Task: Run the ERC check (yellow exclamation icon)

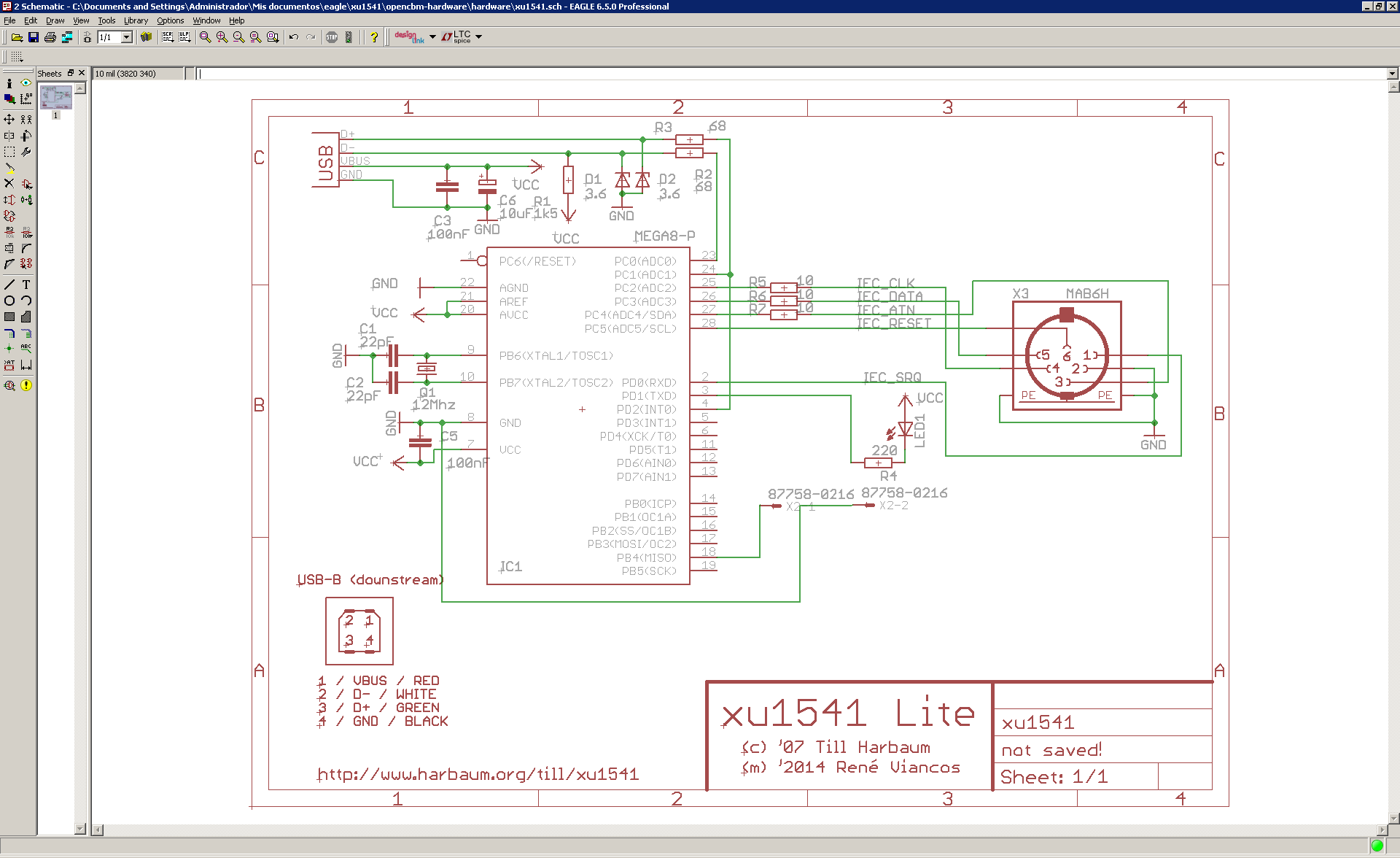Action: [x=26, y=385]
